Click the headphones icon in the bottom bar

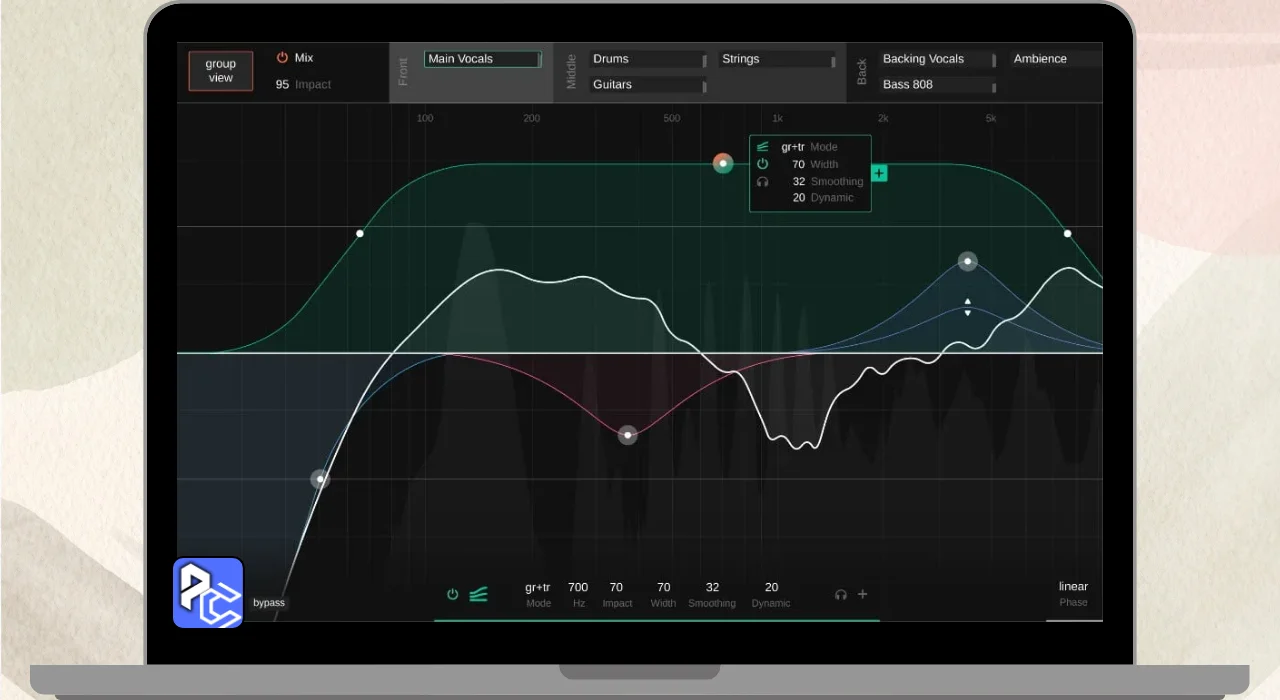coord(841,594)
